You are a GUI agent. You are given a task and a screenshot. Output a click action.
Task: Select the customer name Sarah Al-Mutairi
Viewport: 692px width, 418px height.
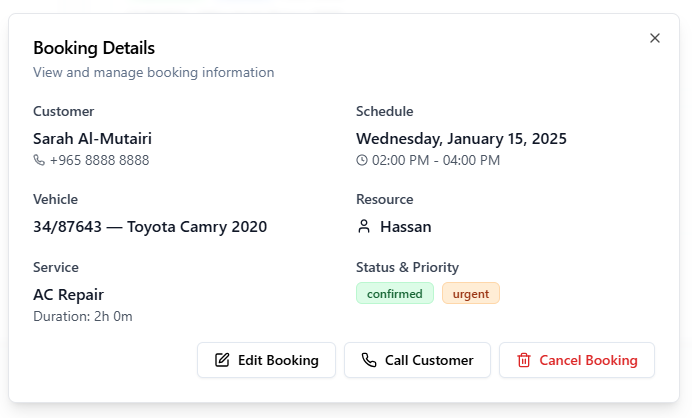click(x=92, y=139)
